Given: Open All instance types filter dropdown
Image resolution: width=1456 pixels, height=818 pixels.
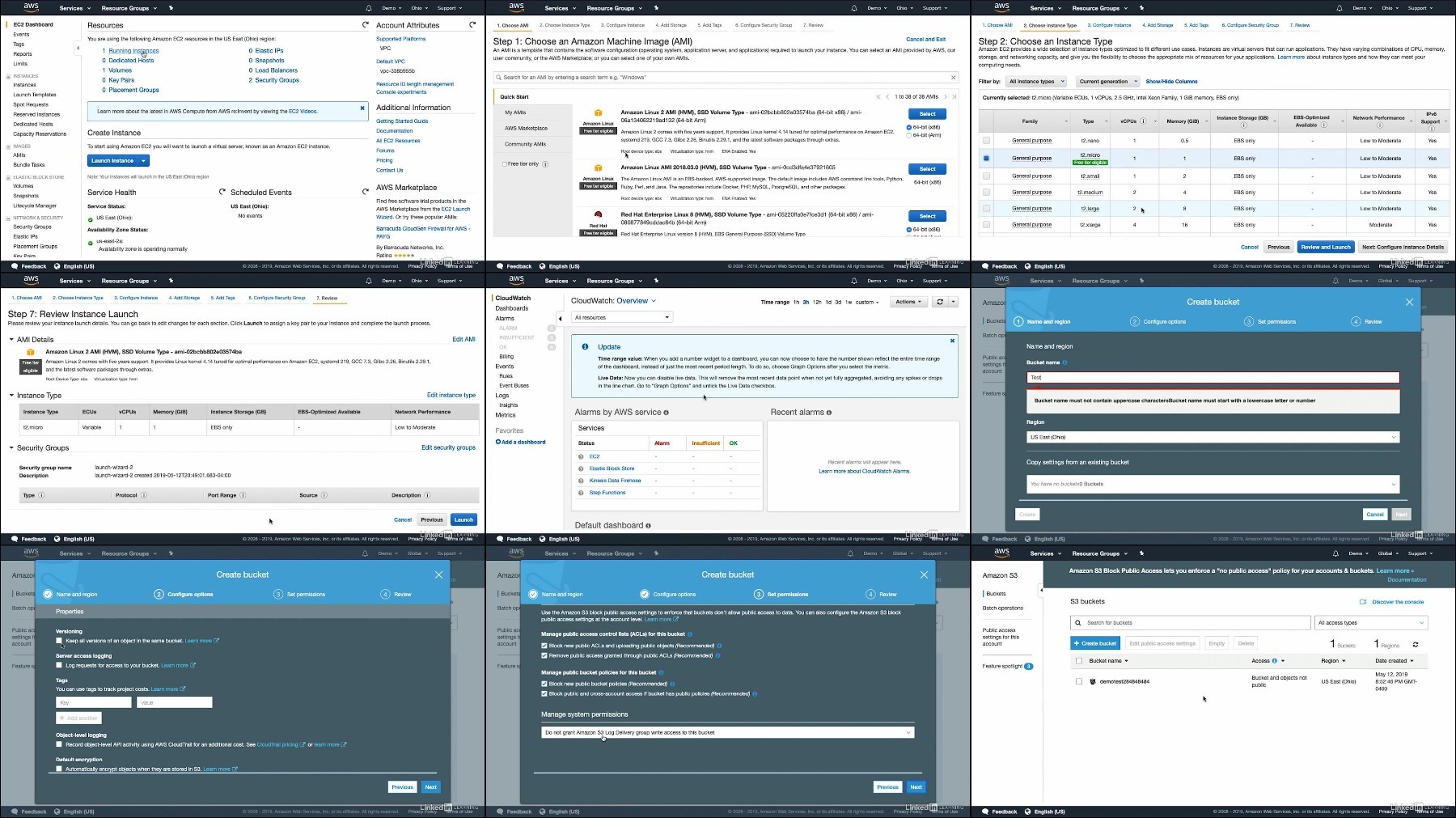Looking at the screenshot, I should (x=1037, y=81).
